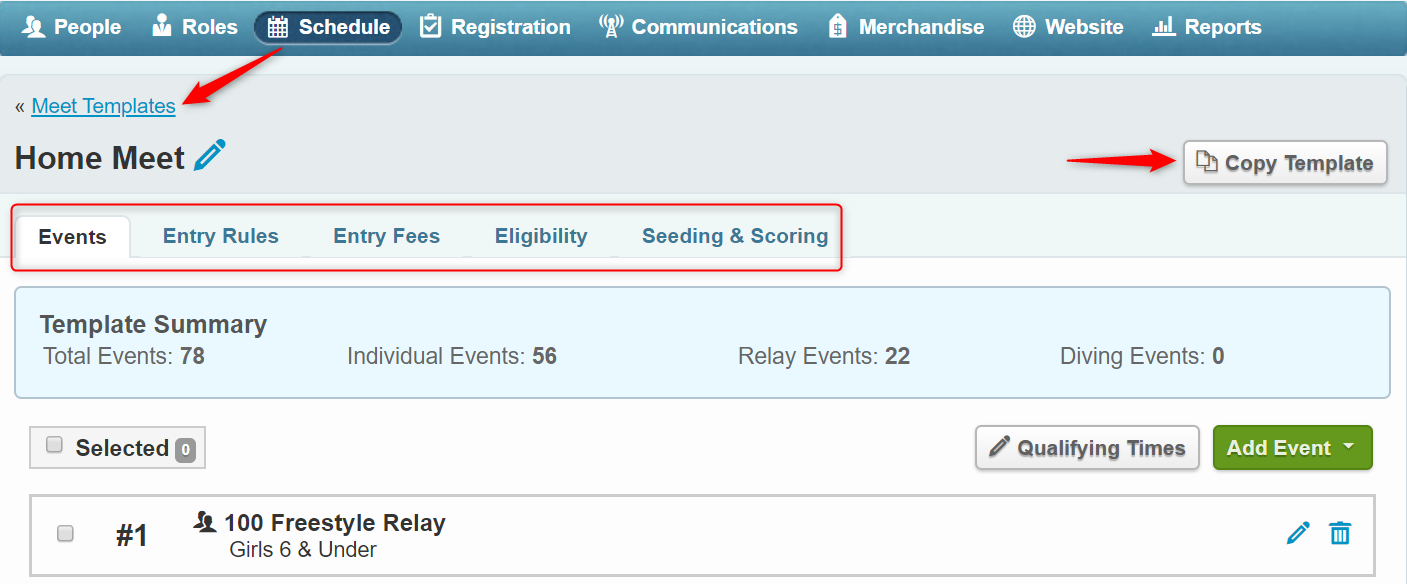Image resolution: width=1407 pixels, height=584 pixels.
Task: Go back via the Meet Templates link
Action: 103,105
